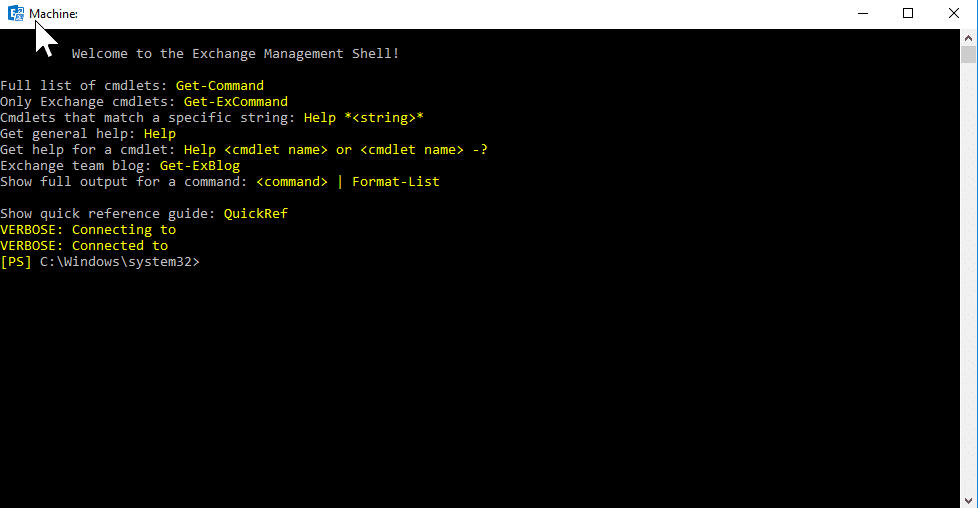Click the scrollbar up arrow
Screen dimensions: 978x508
click(968, 38)
